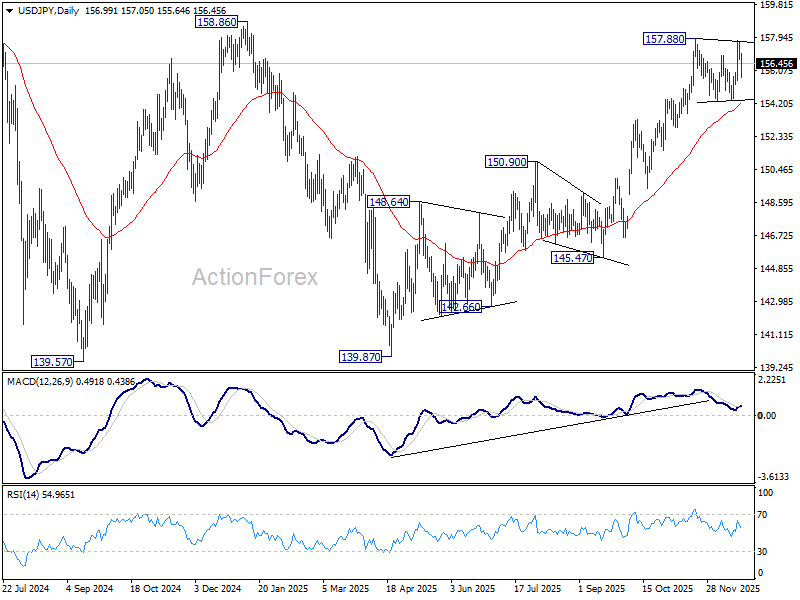Click the 5 Mar 2025 date label
Viewport: 800px width, 600px height.
pyautogui.click(x=346, y=589)
